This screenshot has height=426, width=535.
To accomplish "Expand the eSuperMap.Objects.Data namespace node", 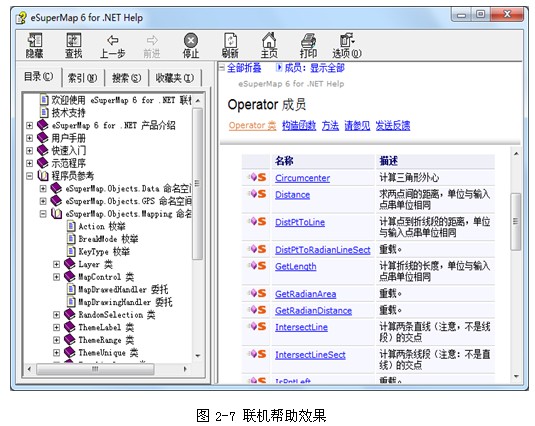I will click(x=43, y=188).
